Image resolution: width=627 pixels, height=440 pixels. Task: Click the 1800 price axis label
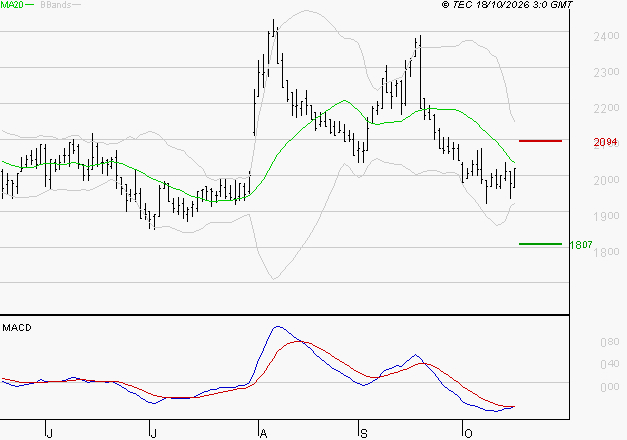[607, 252]
